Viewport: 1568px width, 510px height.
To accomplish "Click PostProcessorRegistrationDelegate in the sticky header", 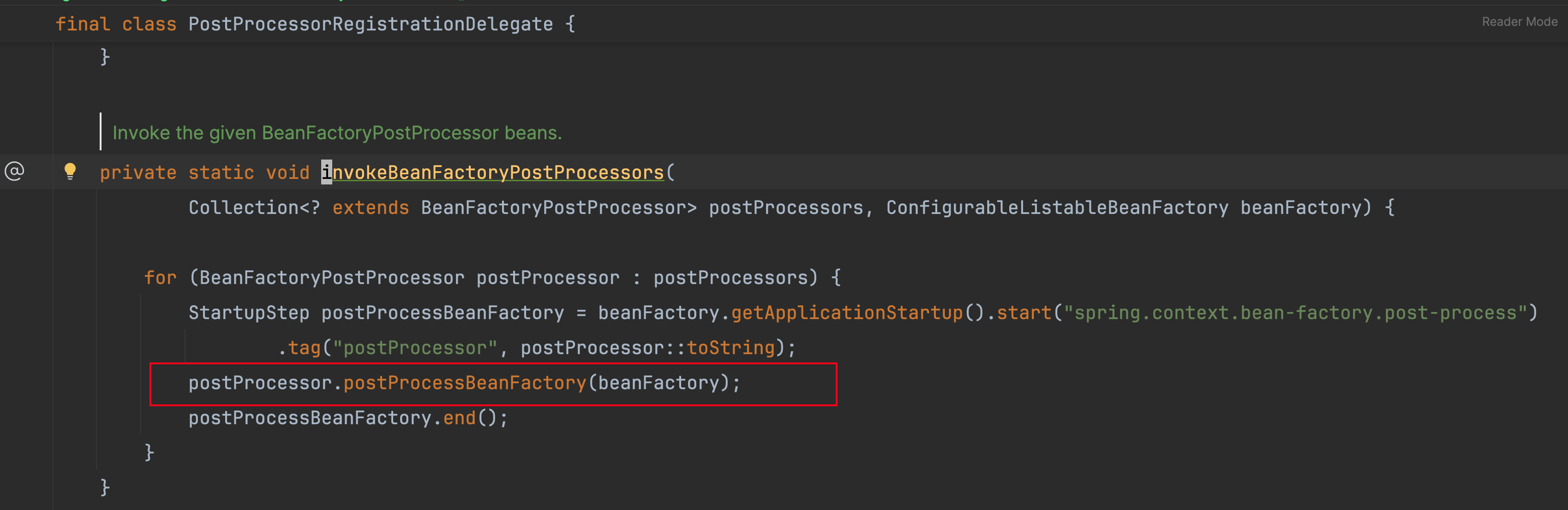I will click(x=370, y=24).
